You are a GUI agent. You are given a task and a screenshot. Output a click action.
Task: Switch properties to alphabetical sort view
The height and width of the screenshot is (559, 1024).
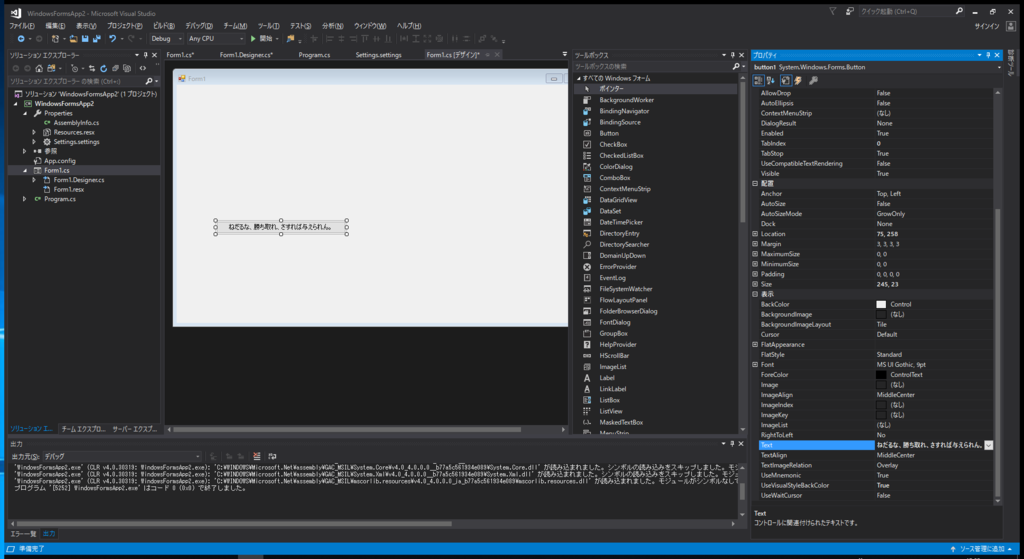(x=771, y=80)
